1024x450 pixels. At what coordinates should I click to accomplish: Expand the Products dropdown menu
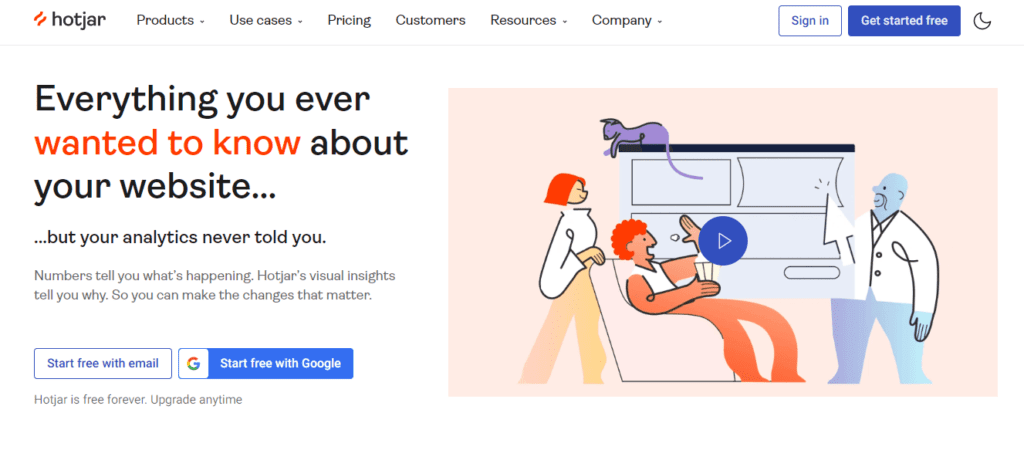pos(170,20)
